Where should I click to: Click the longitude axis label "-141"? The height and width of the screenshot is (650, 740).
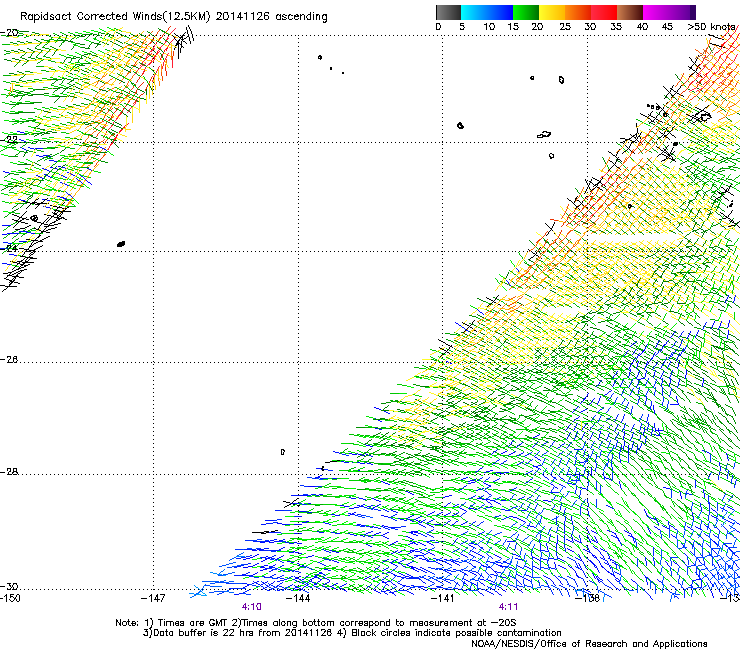(x=443, y=598)
